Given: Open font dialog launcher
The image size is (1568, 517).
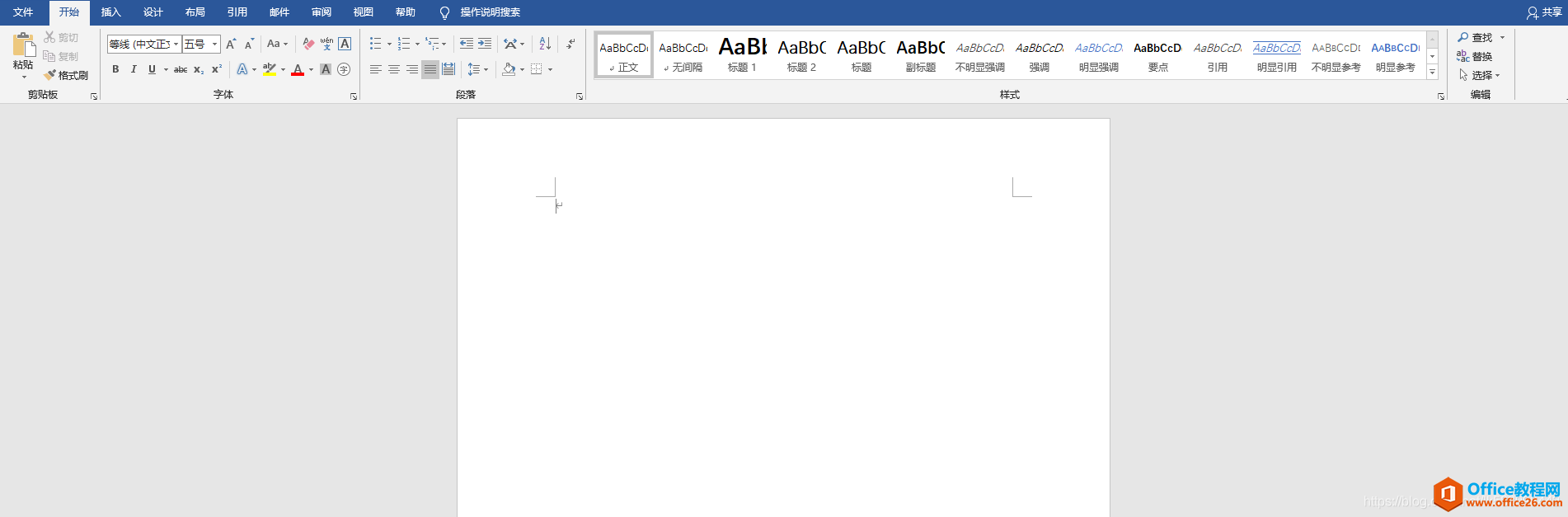Looking at the screenshot, I should (x=354, y=96).
